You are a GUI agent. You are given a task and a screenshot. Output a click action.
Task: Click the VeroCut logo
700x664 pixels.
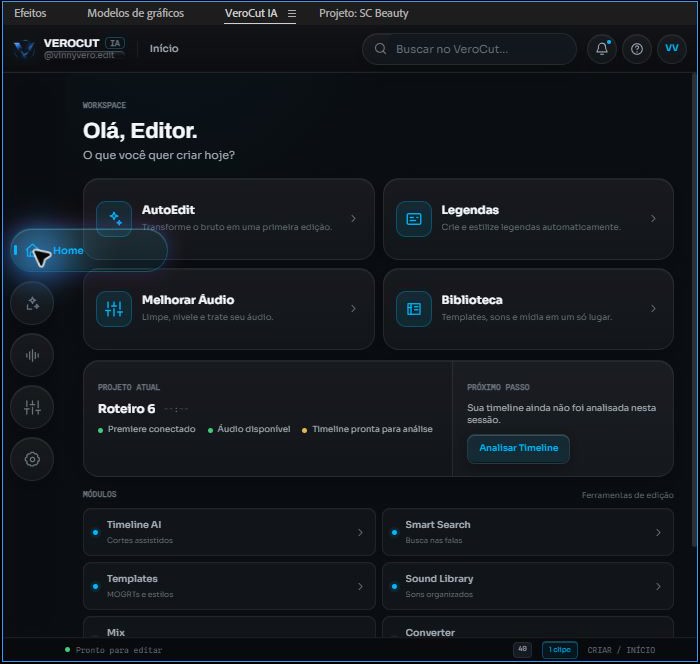24,49
